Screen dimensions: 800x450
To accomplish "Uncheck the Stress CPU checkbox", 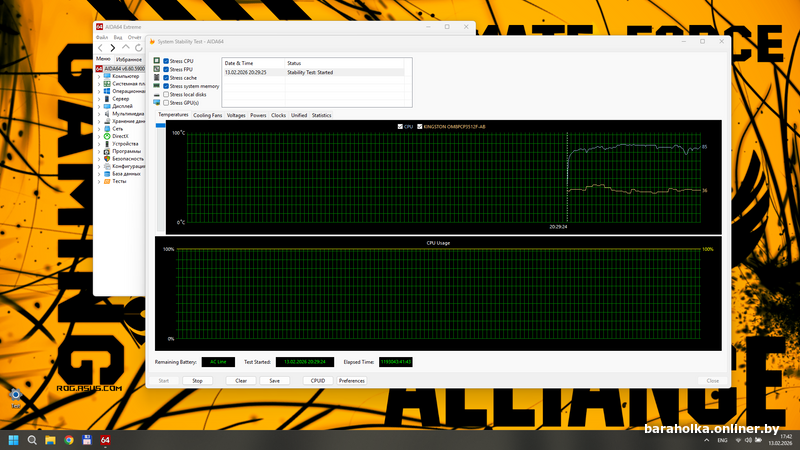I will point(166,62).
